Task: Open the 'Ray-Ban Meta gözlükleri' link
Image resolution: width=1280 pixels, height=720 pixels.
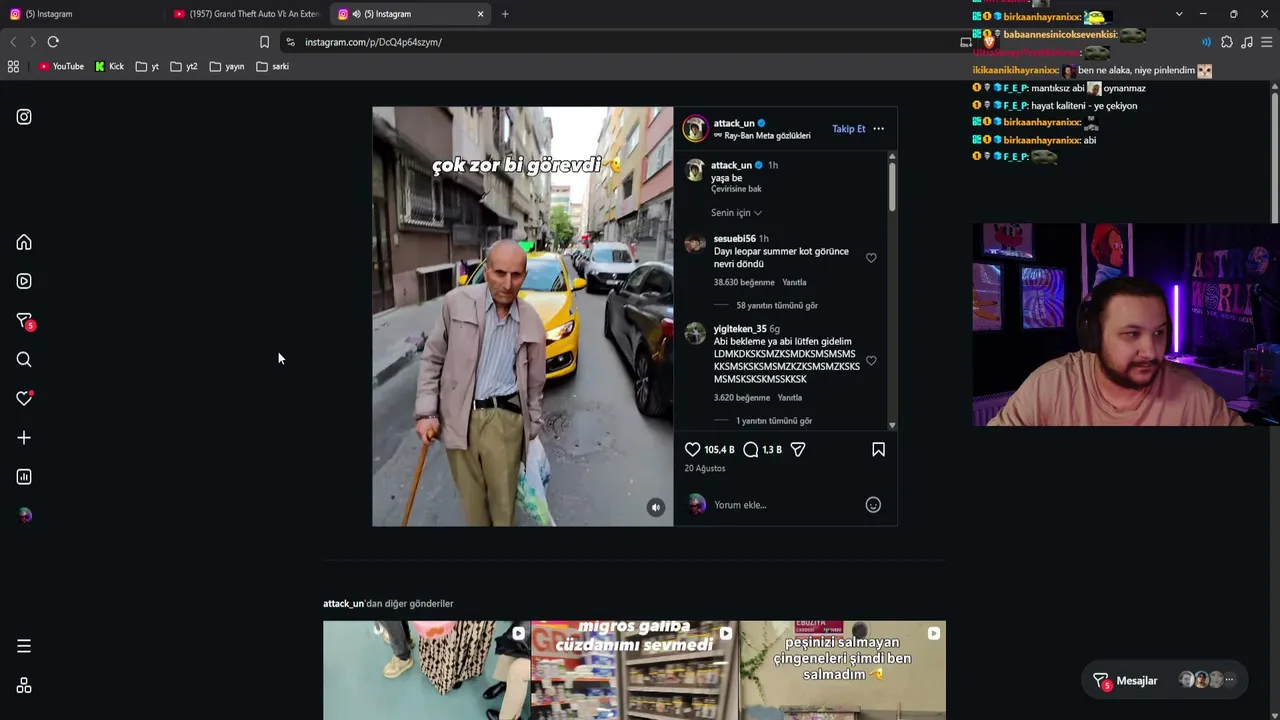Action: pyautogui.click(x=767, y=136)
